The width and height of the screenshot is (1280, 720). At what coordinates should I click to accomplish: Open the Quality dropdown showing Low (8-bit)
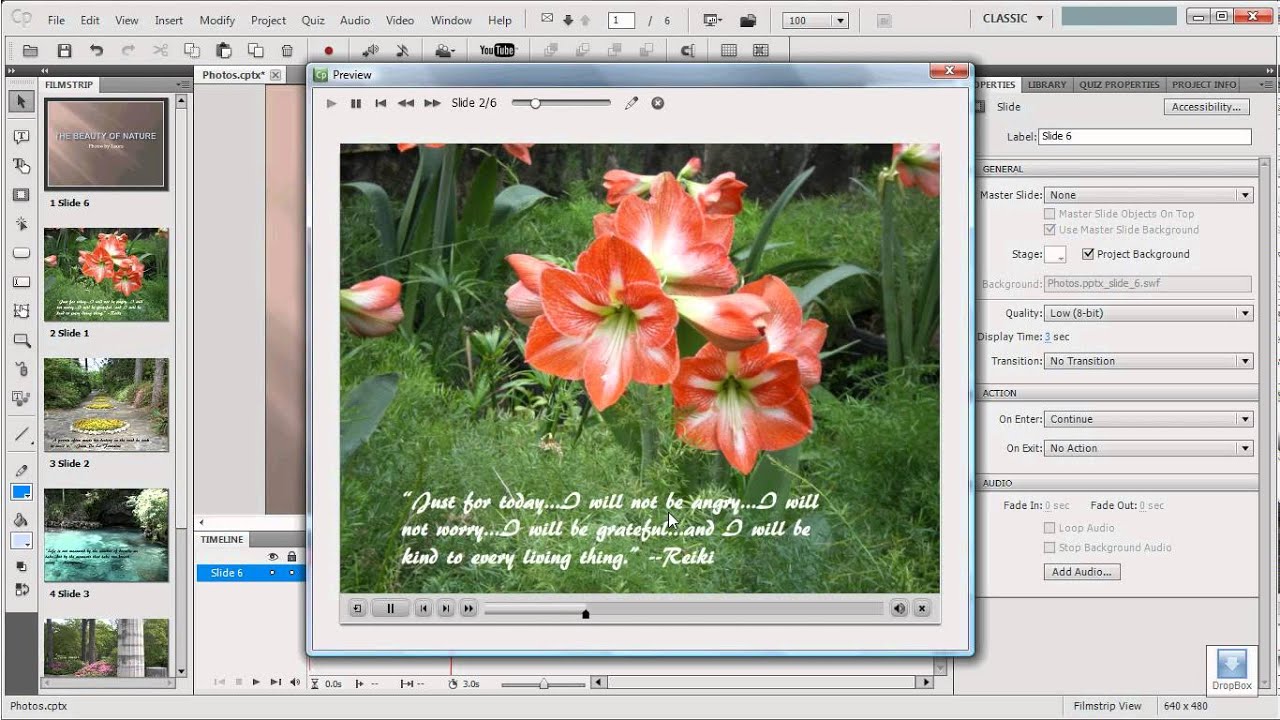coord(1148,313)
